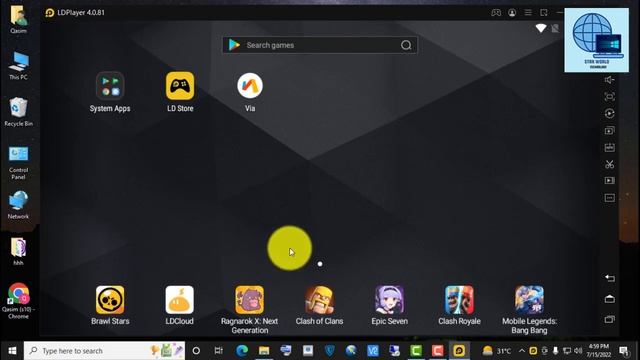The image size is (640, 360).
Task: Open the green Camtasia taskbar icon
Action: click(416, 351)
